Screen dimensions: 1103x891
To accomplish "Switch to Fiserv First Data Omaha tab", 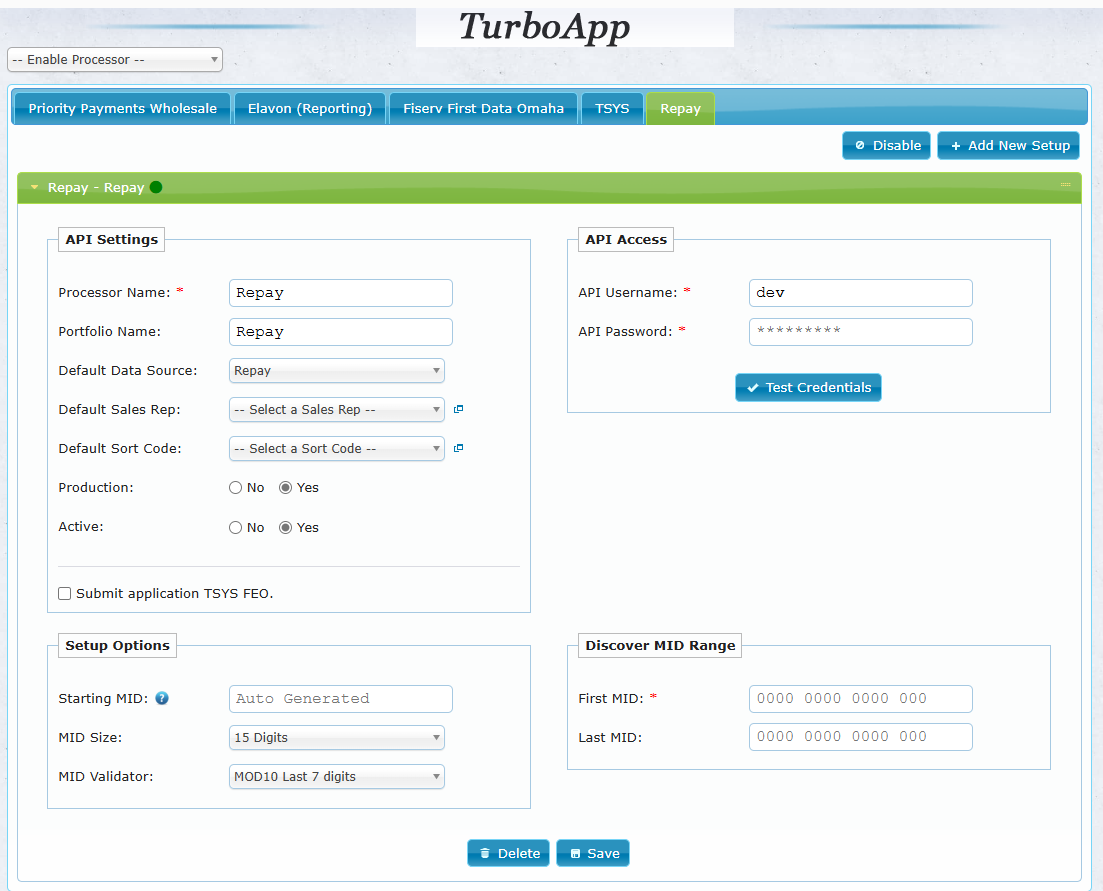I will [483, 109].
